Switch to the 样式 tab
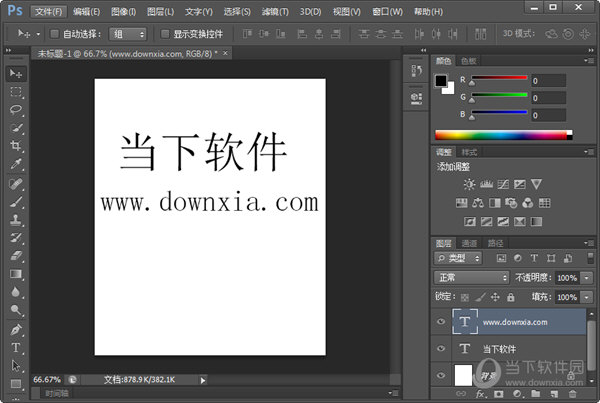Viewport: 600px width, 403px height. 469,152
